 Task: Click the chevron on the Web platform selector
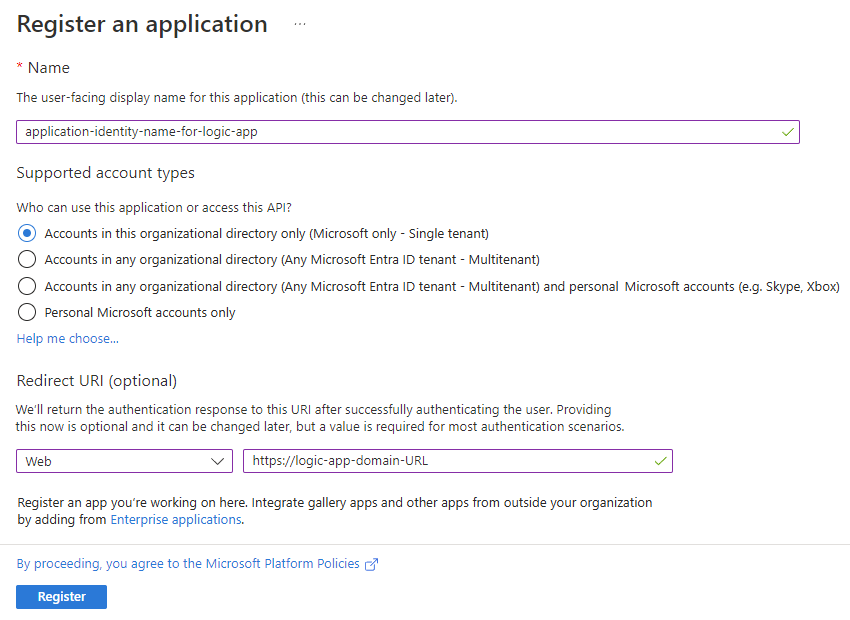[218, 461]
